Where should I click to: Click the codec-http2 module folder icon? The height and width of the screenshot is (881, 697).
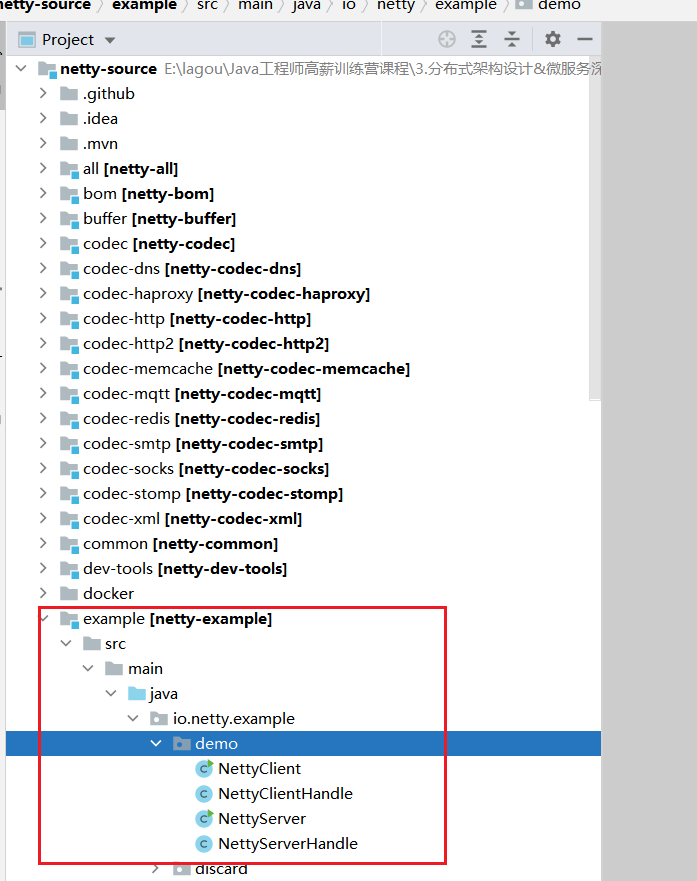[x=69, y=344]
